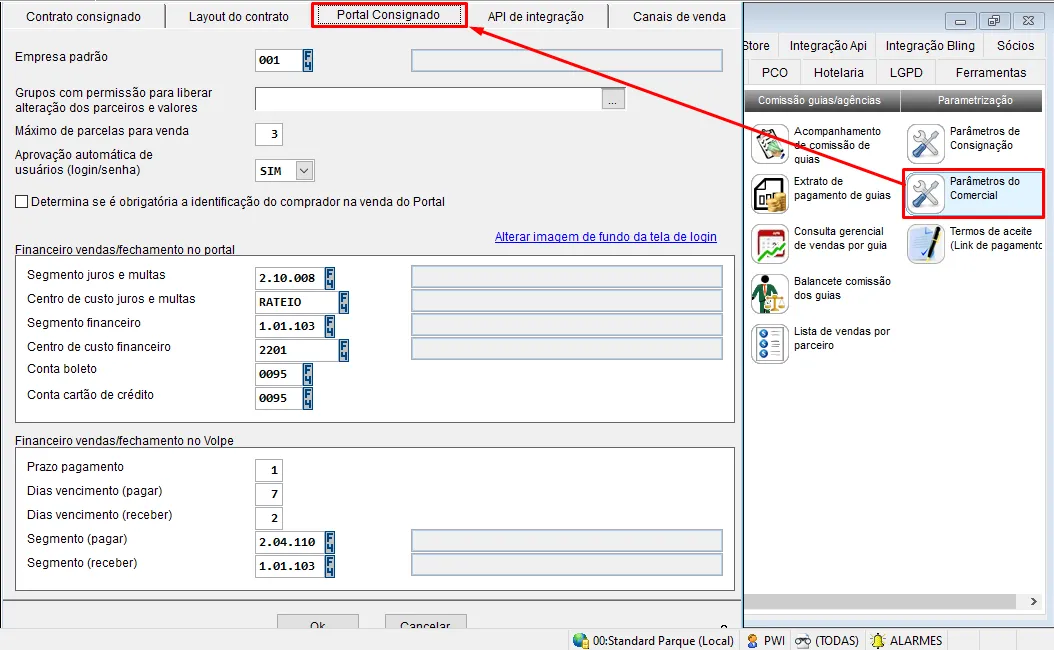Click Máximo de parcelas para venda field
The image size is (1054, 650).
point(268,135)
